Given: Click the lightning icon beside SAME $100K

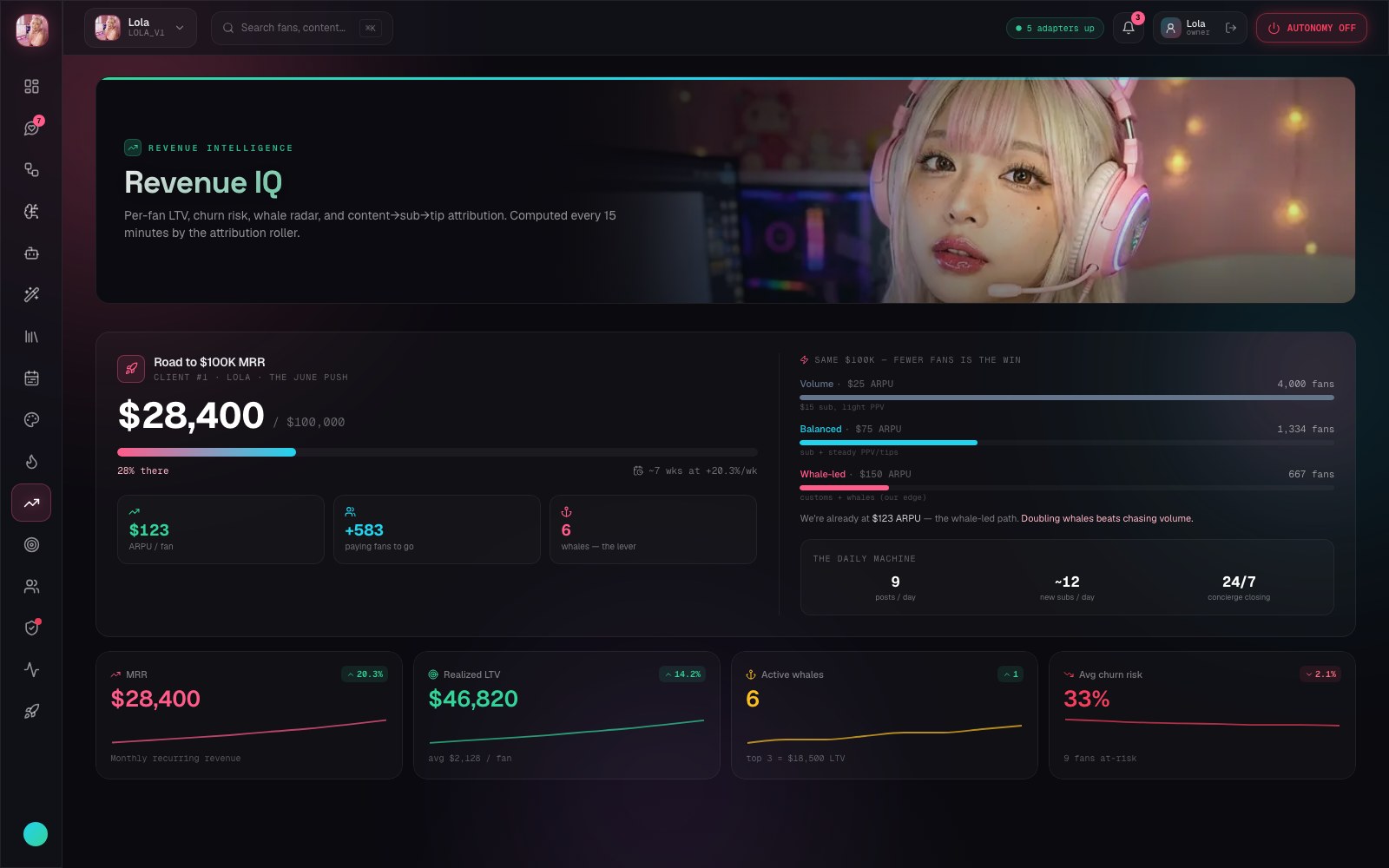Looking at the screenshot, I should coord(804,359).
